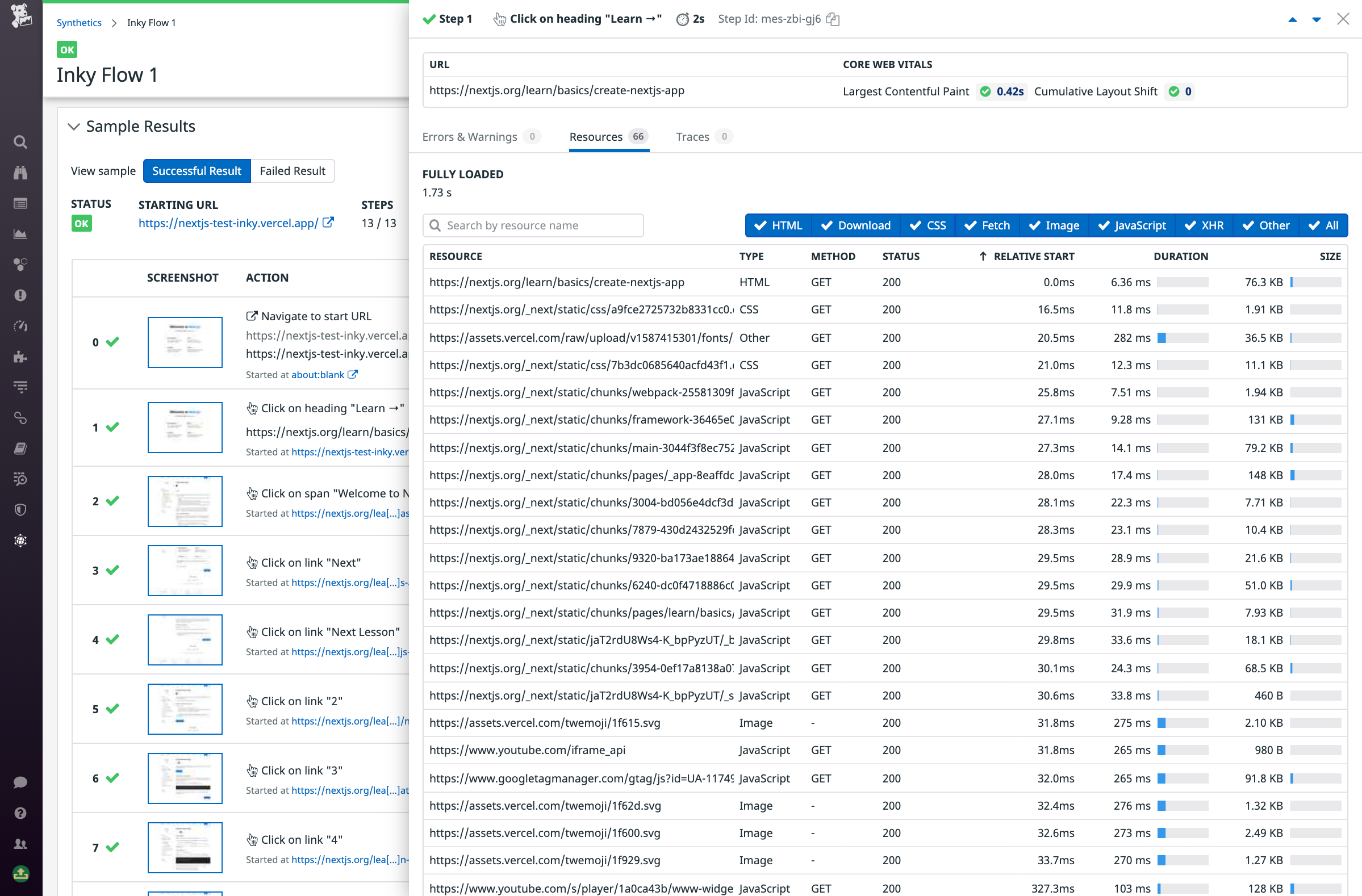Click the Search by resource name field

pos(533,225)
